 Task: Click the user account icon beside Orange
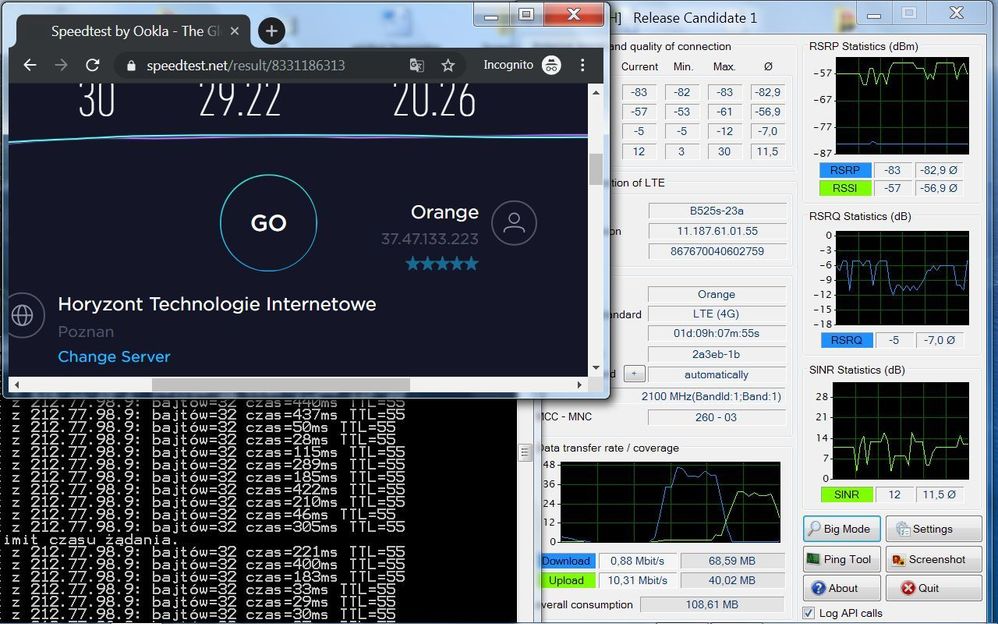pyautogui.click(x=514, y=224)
